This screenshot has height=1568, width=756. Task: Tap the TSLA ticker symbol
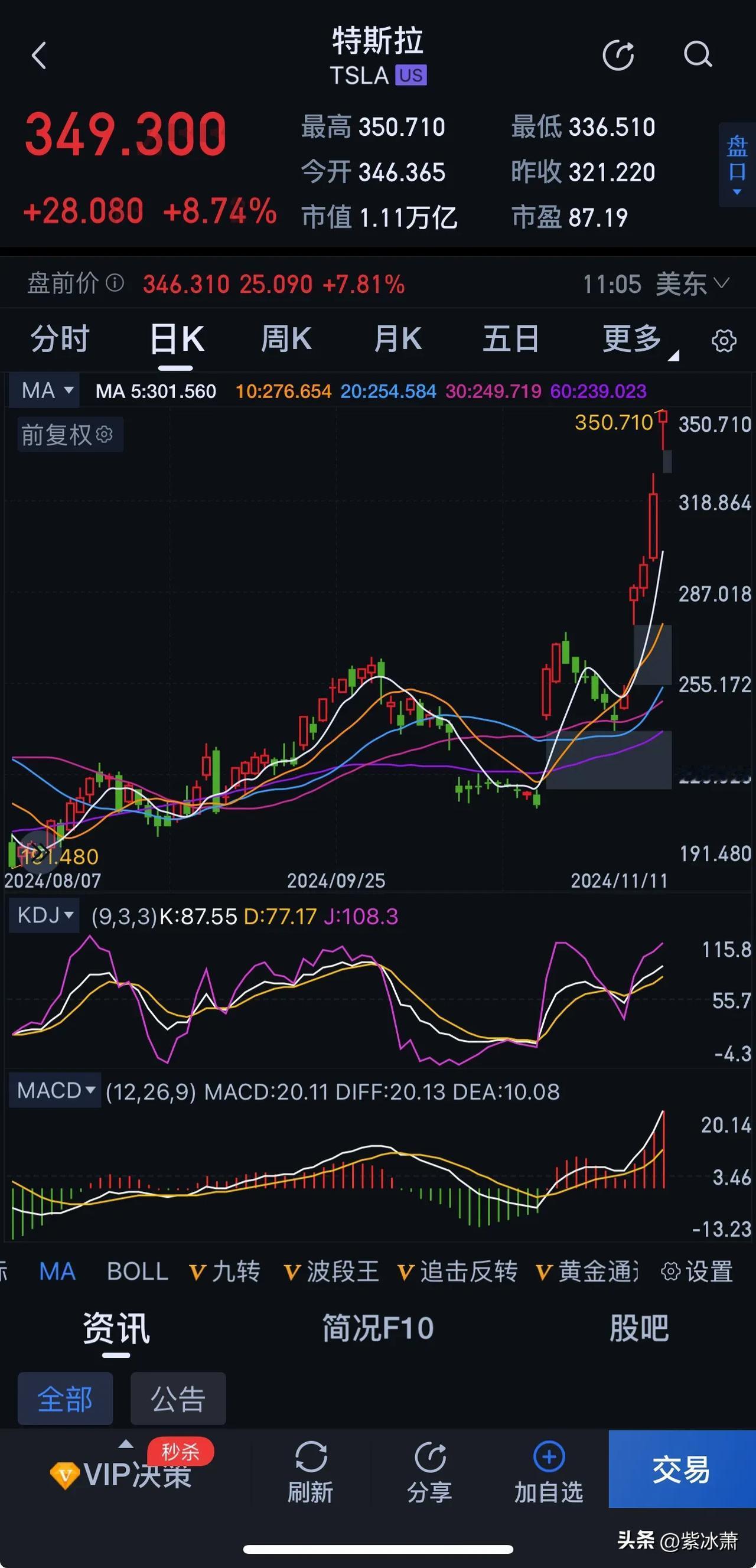click(359, 76)
